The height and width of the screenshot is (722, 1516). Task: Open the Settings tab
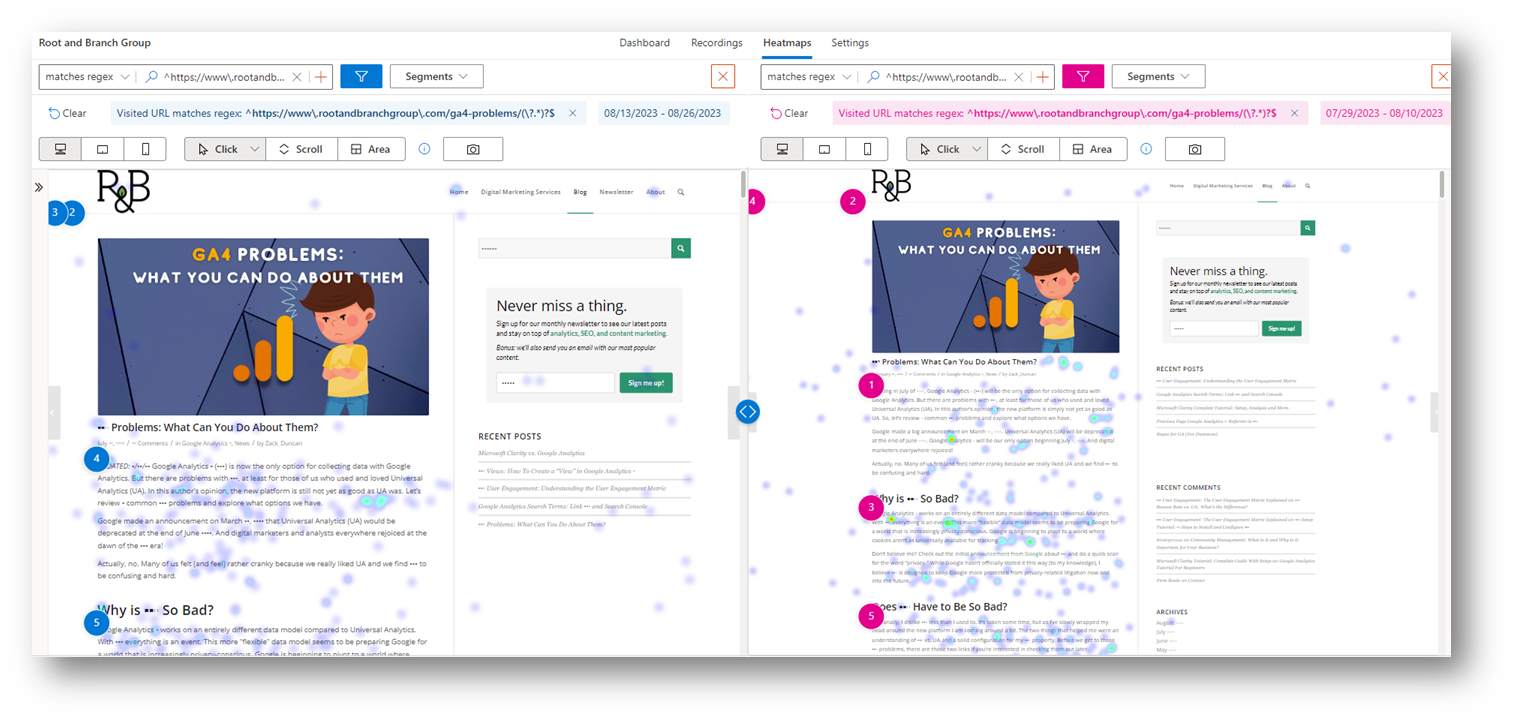pyautogui.click(x=850, y=43)
